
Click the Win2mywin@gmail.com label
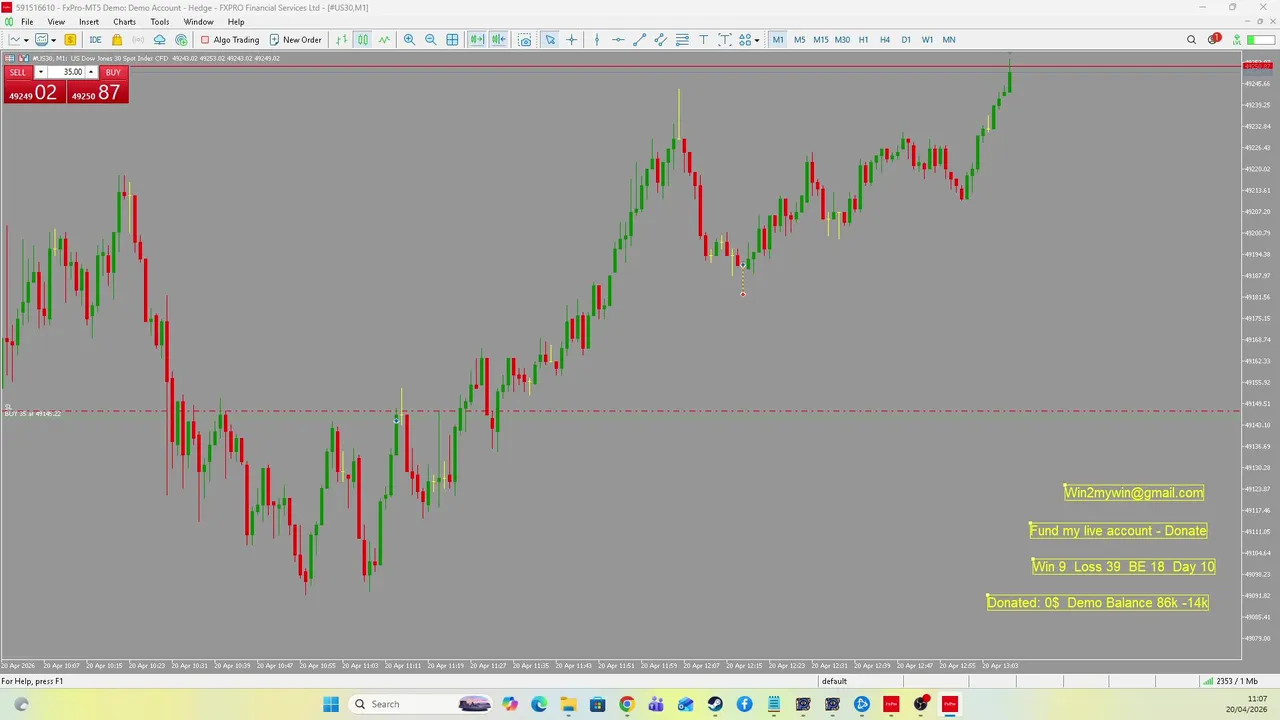pyautogui.click(x=1134, y=493)
